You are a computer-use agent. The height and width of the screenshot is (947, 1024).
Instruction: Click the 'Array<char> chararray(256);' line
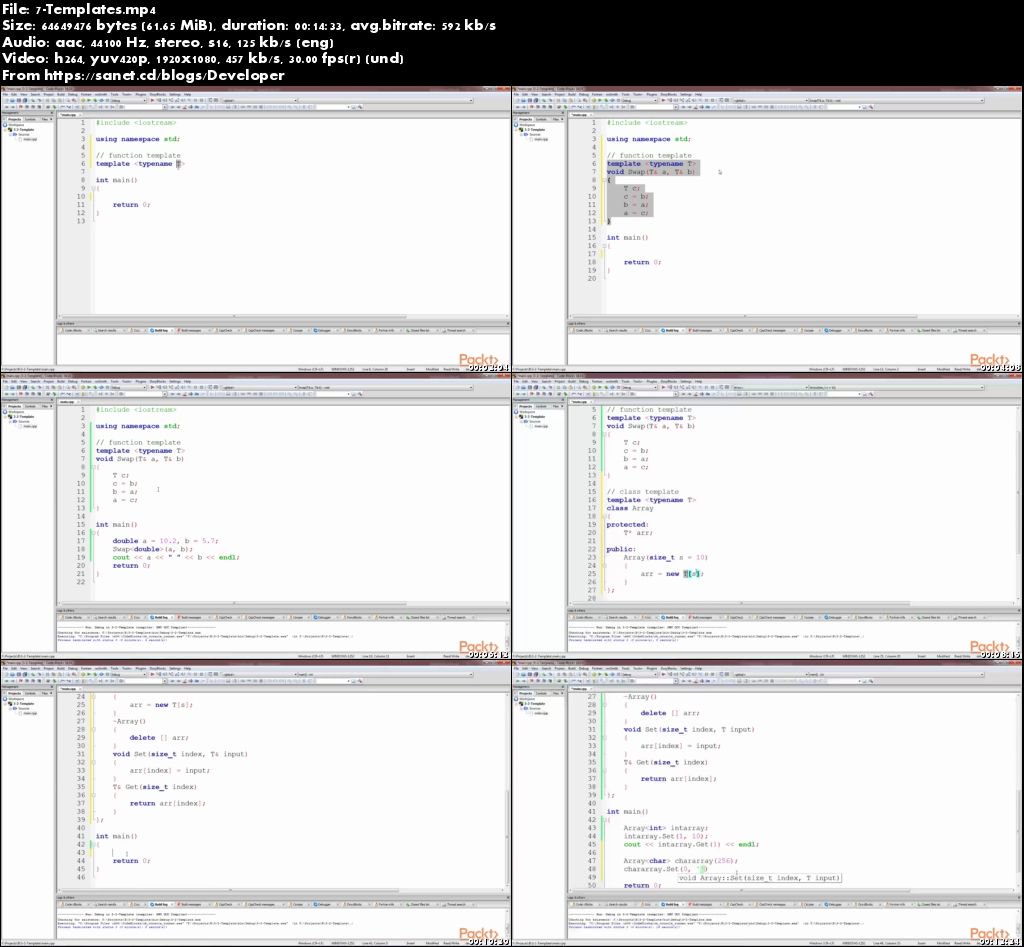[x=680, y=861]
